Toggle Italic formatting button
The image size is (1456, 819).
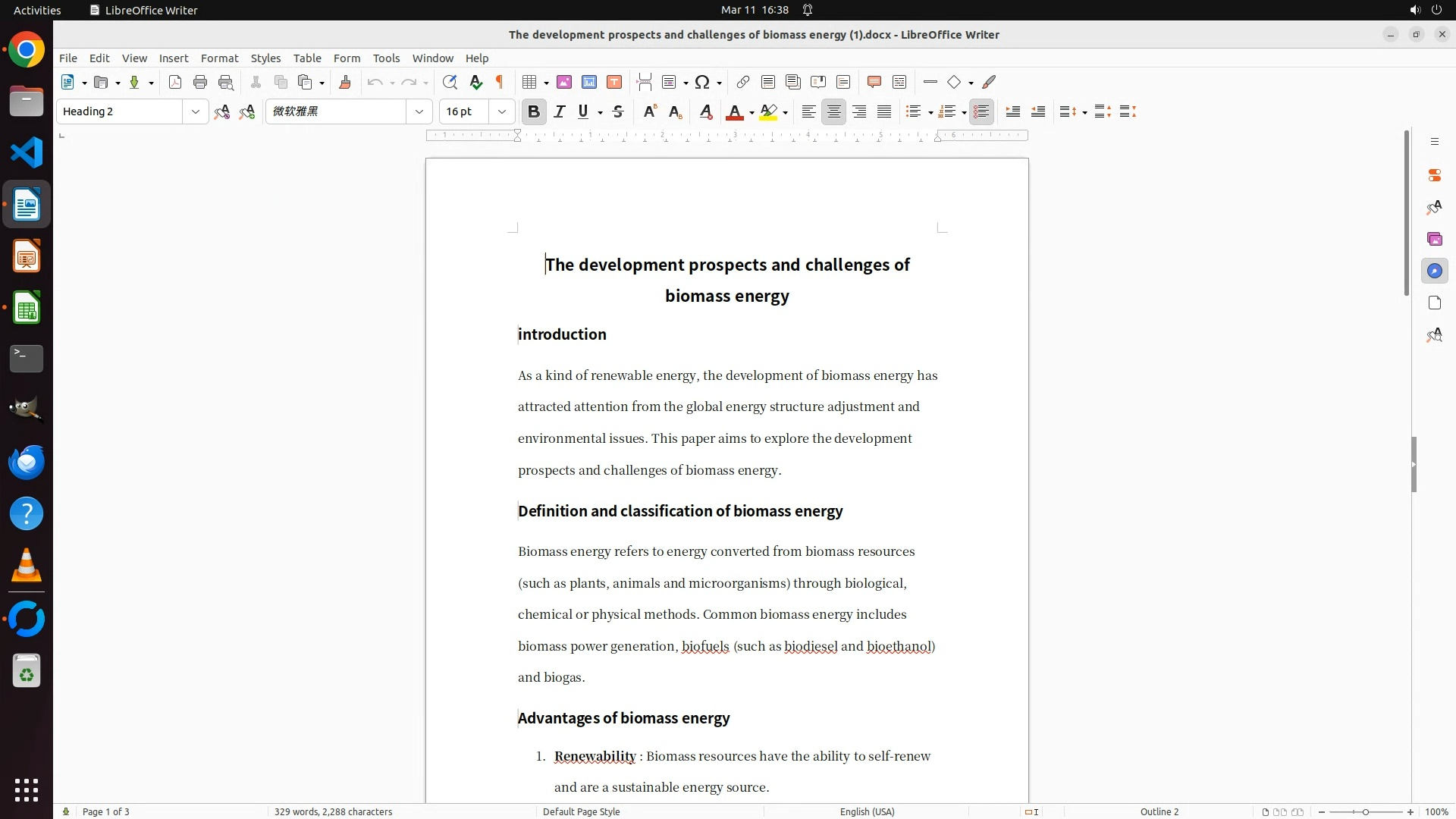[560, 112]
